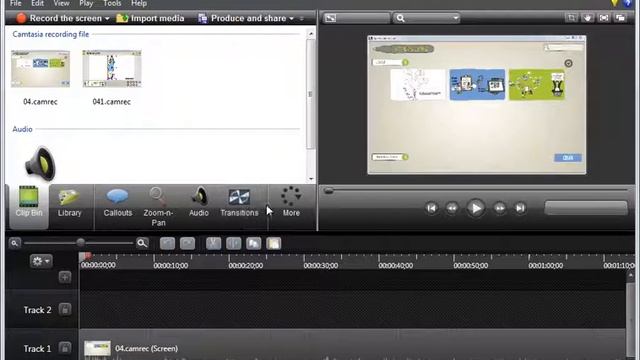This screenshot has width=640, height=360.
Task: Click the step forward button
Action: [500, 208]
